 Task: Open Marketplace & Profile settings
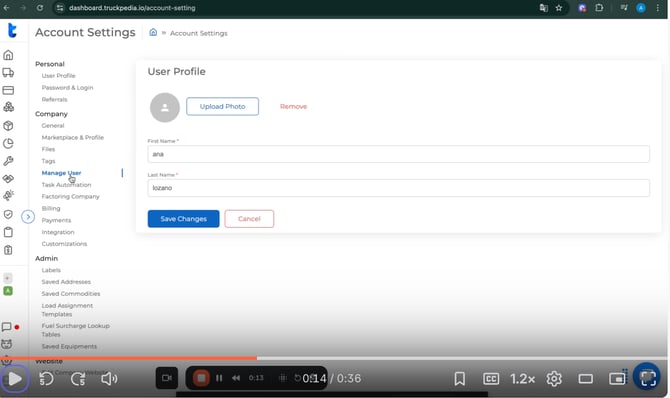point(73,137)
